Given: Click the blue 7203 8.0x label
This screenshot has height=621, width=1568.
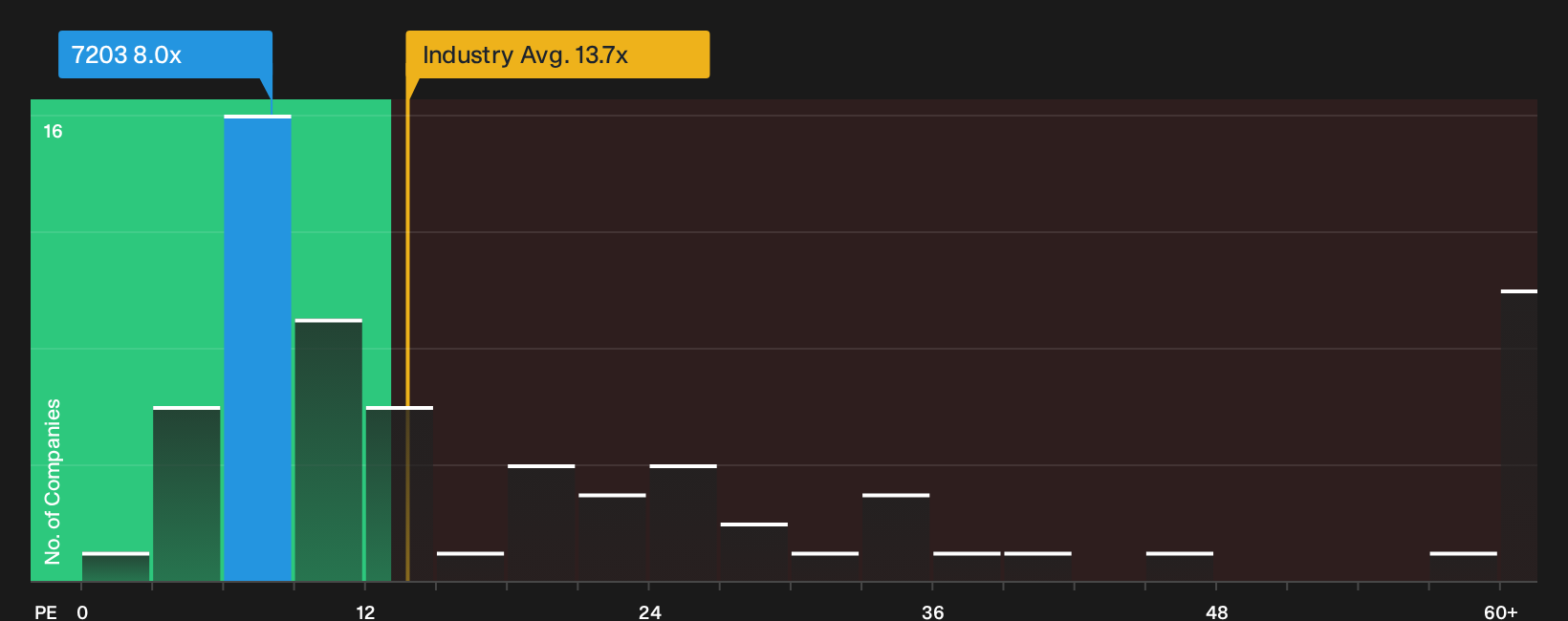Looking at the screenshot, I should tap(165, 54).
